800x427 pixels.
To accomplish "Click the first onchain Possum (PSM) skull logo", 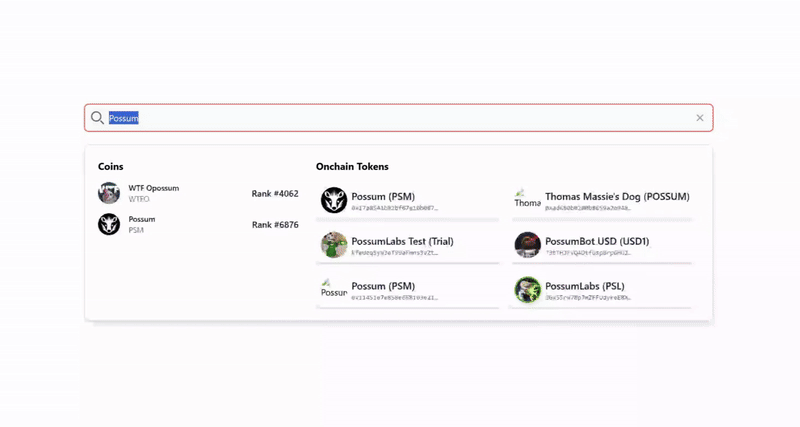I will click(x=334, y=200).
